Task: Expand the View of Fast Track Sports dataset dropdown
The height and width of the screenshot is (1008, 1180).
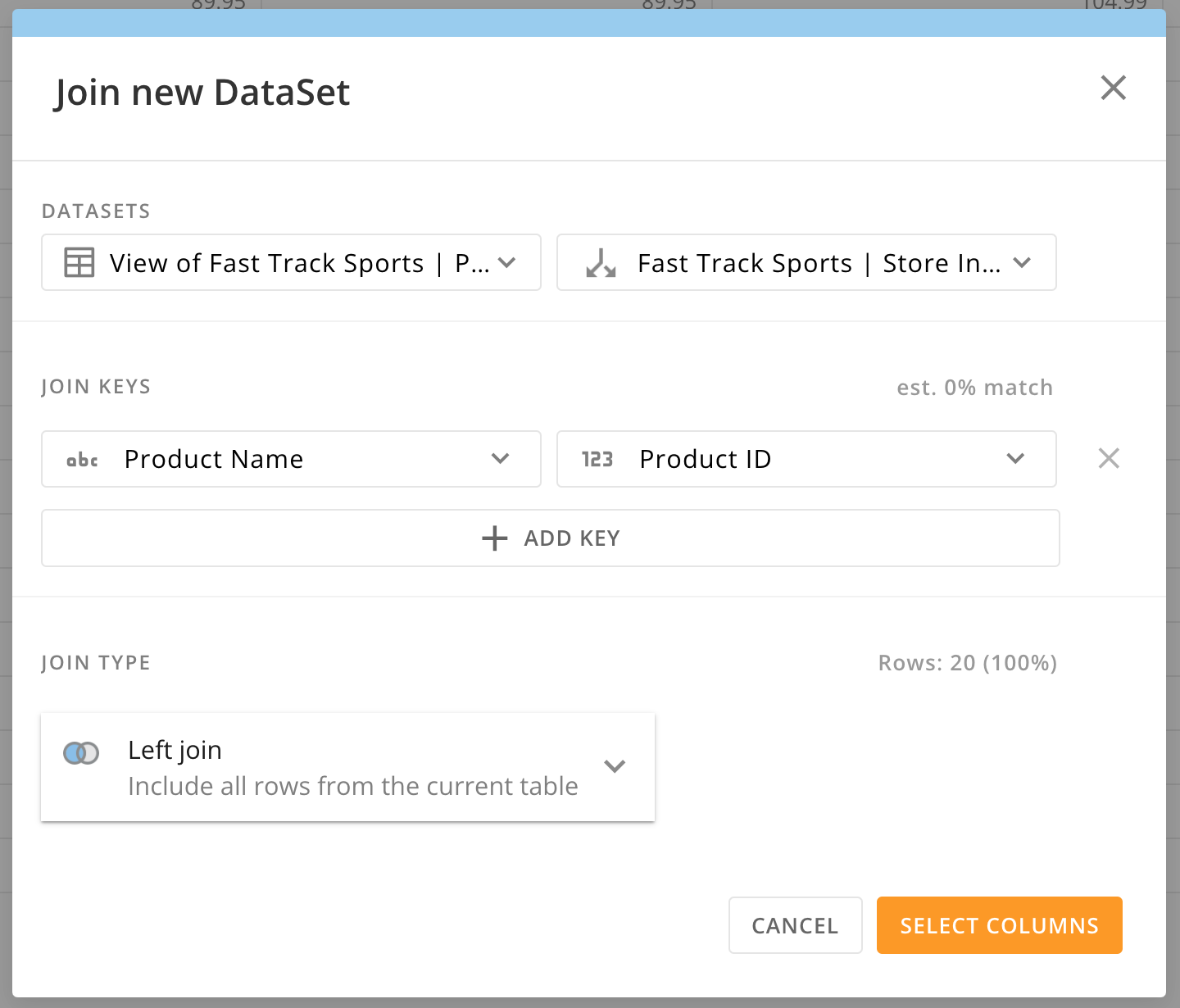Action: [x=507, y=263]
